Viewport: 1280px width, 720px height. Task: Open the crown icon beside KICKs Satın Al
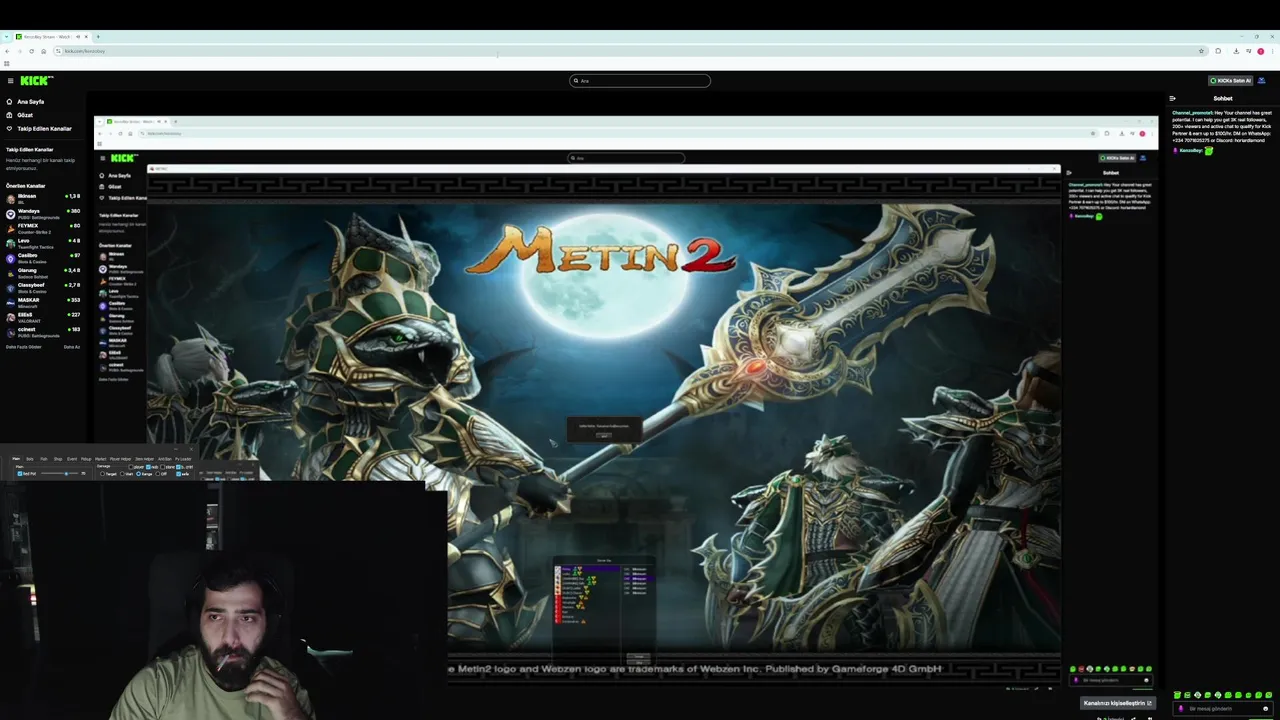point(1261,81)
